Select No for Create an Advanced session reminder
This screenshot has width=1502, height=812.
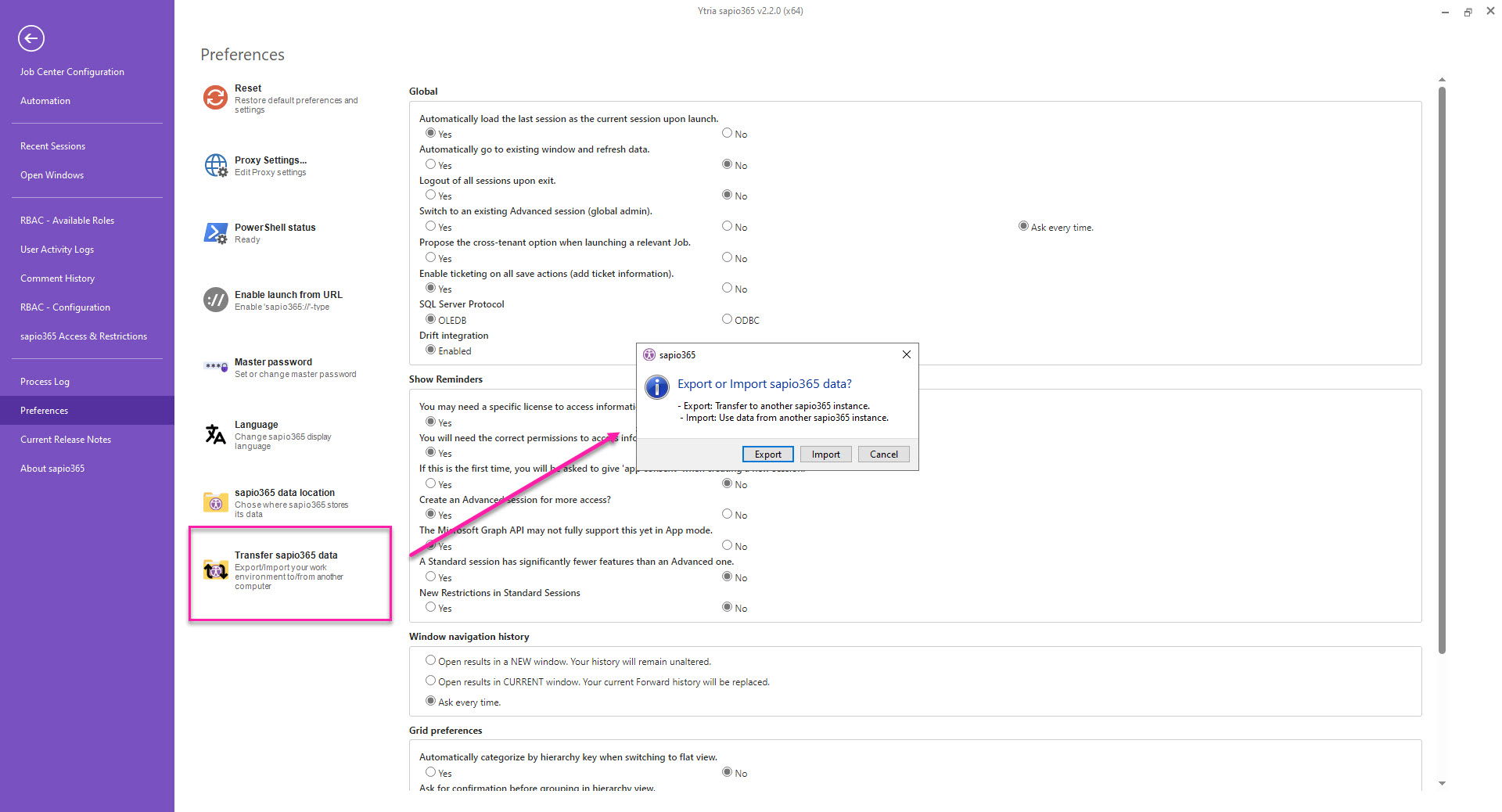(727, 515)
